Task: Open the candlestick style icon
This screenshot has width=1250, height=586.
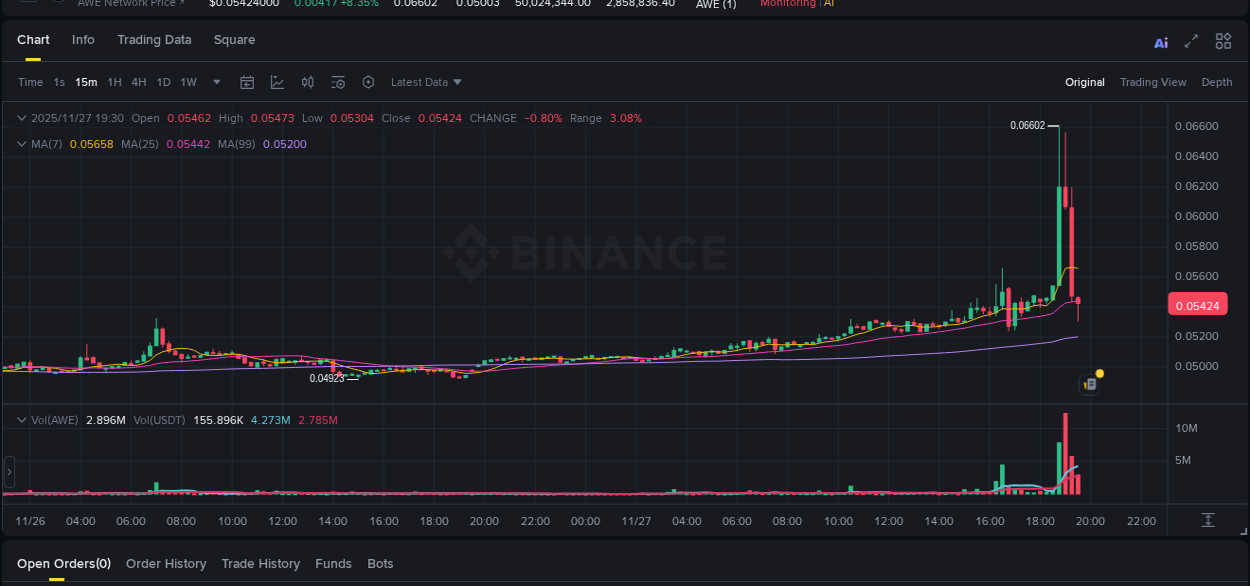Action: pos(307,82)
